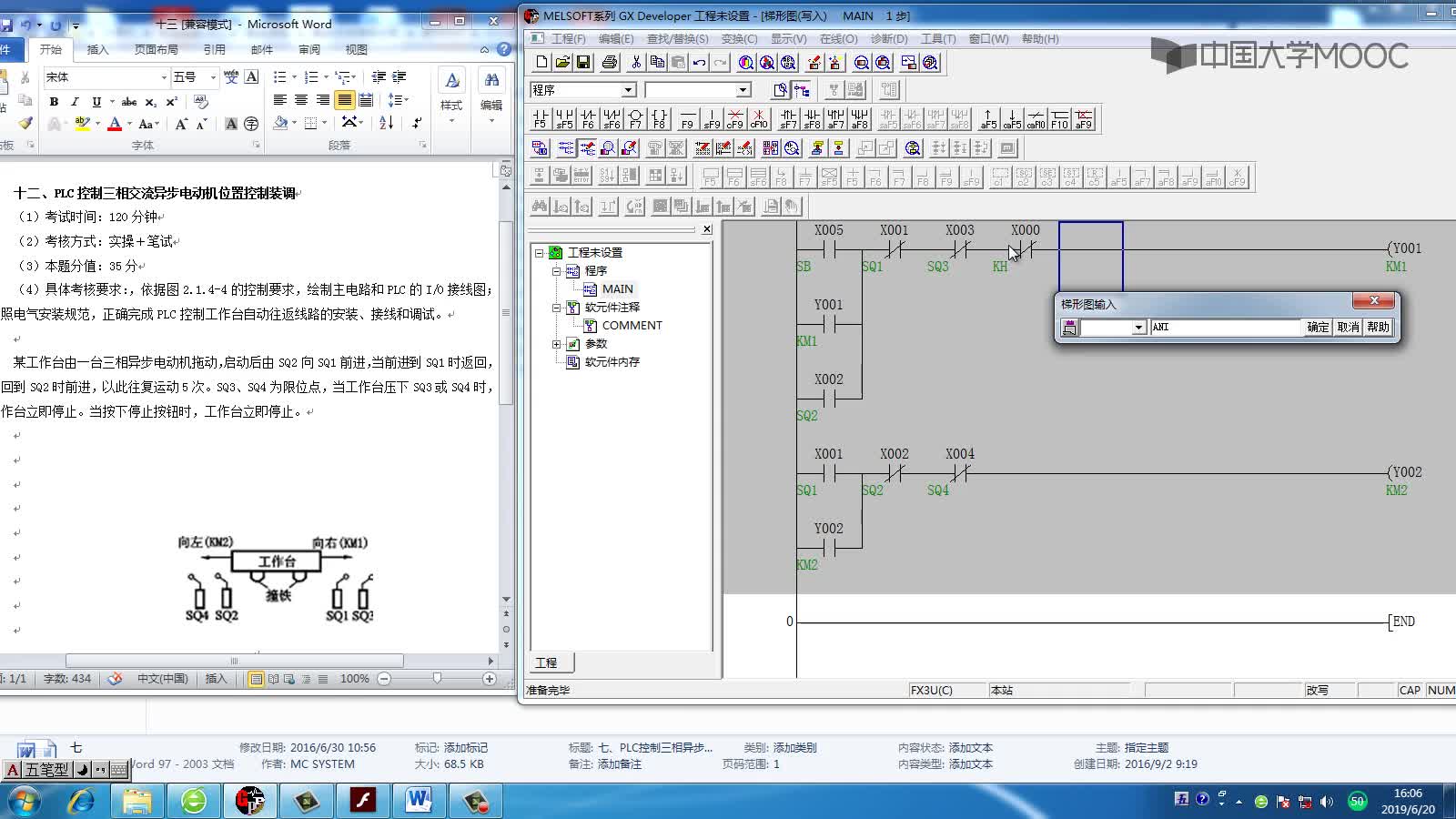Toggle italic formatting in Word
The width and height of the screenshot is (1456, 819).
click(x=75, y=101)
